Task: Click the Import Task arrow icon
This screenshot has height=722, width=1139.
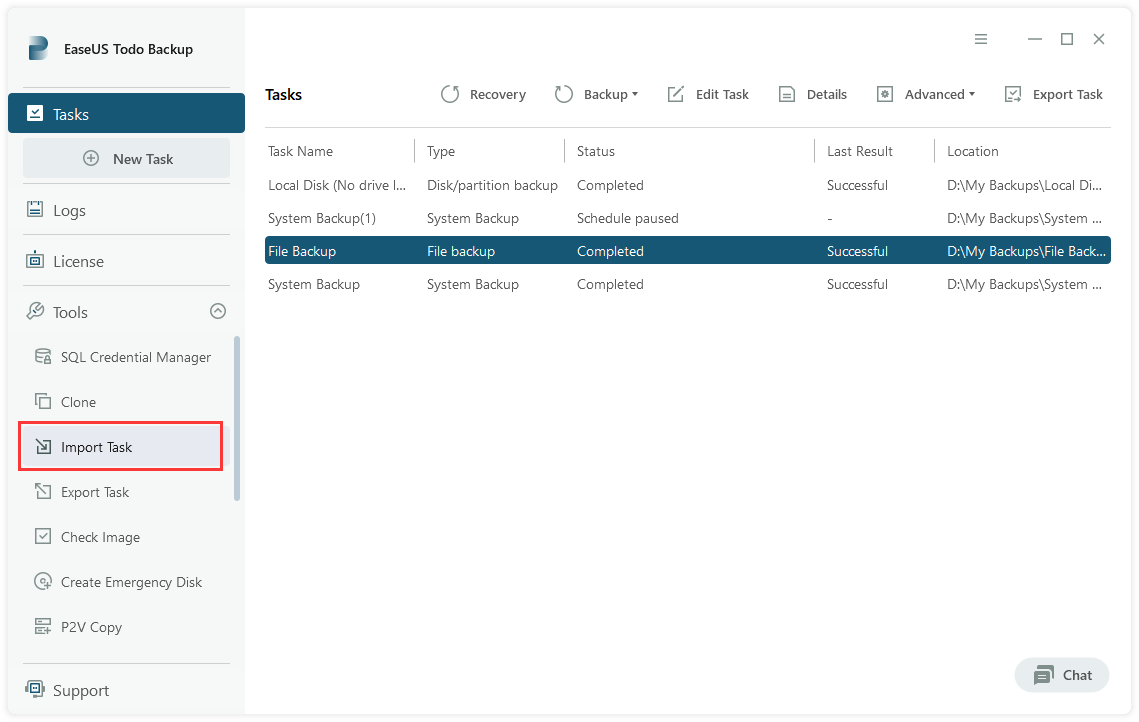Action: click(43, 446)
